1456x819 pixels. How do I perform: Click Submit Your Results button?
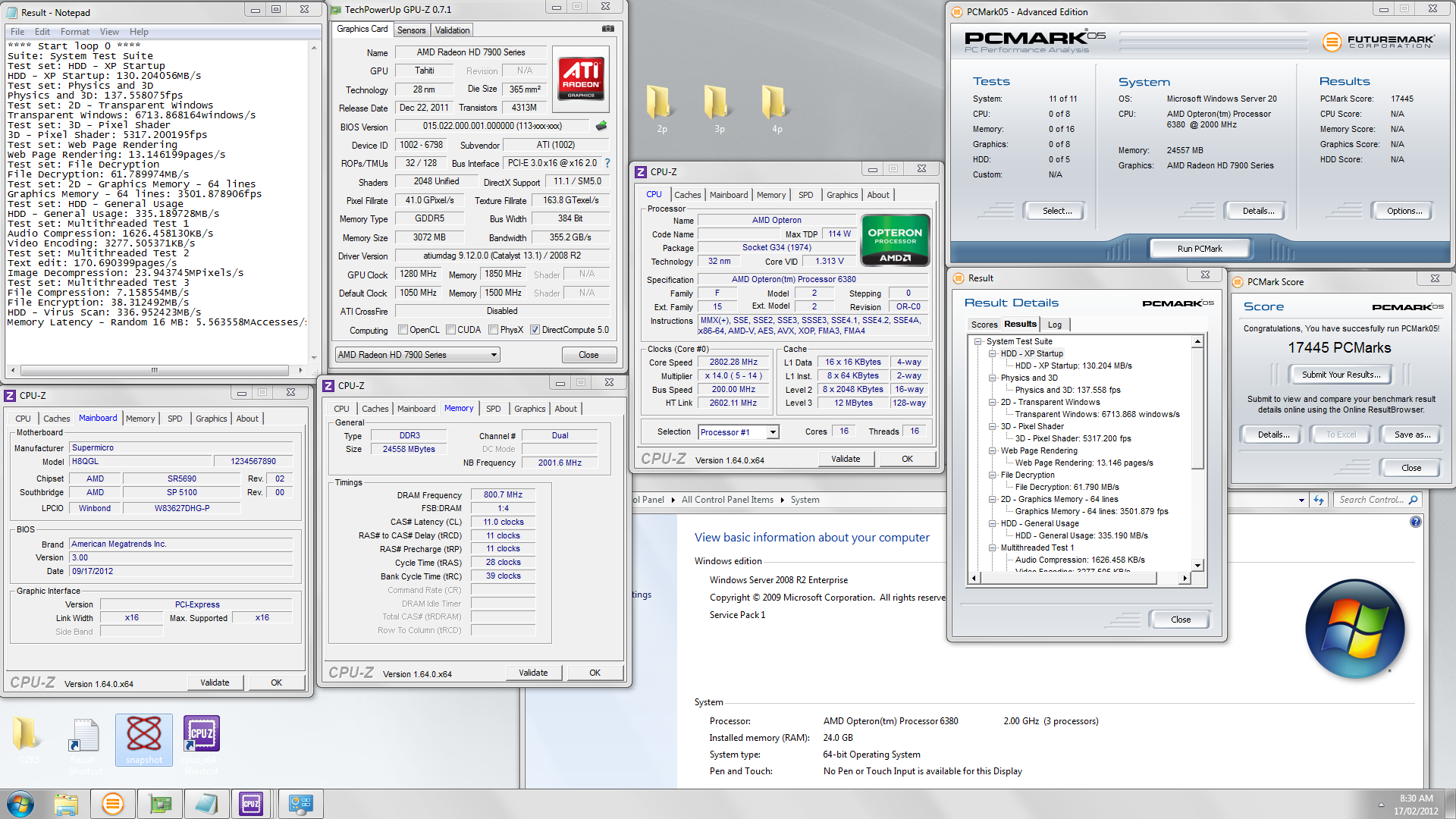[1341, 375]
